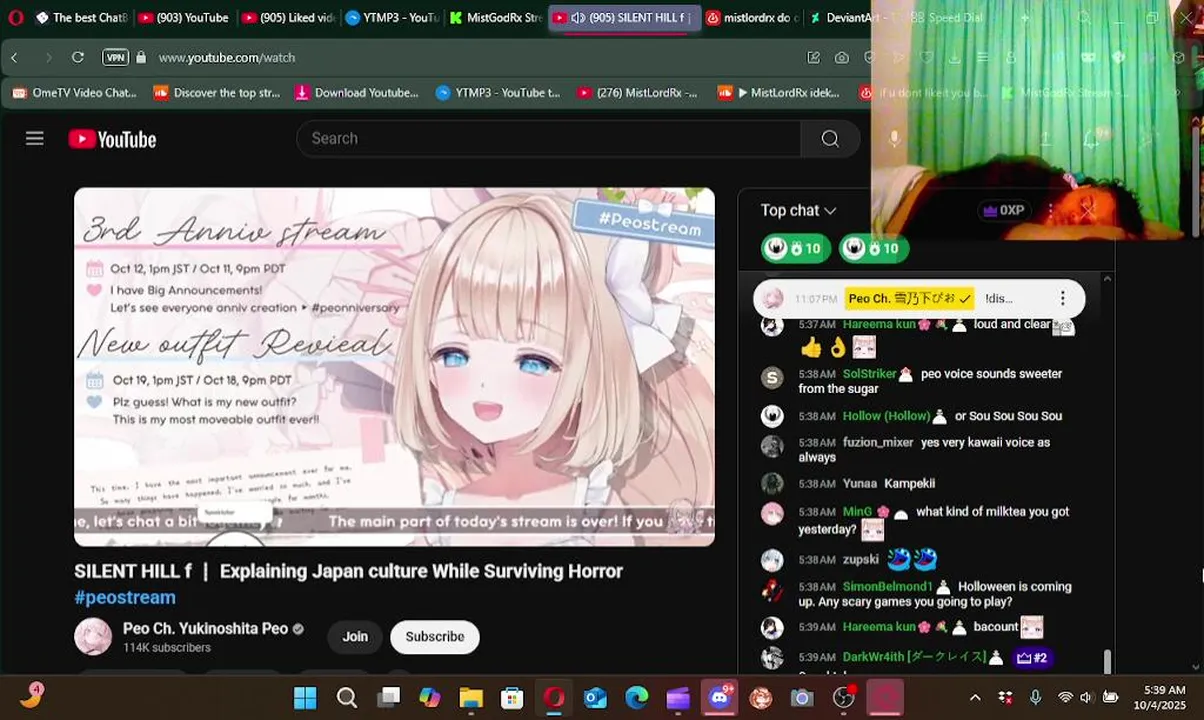
Task: Open File Explorer from the taskbar
Action: tap(471, 697)
